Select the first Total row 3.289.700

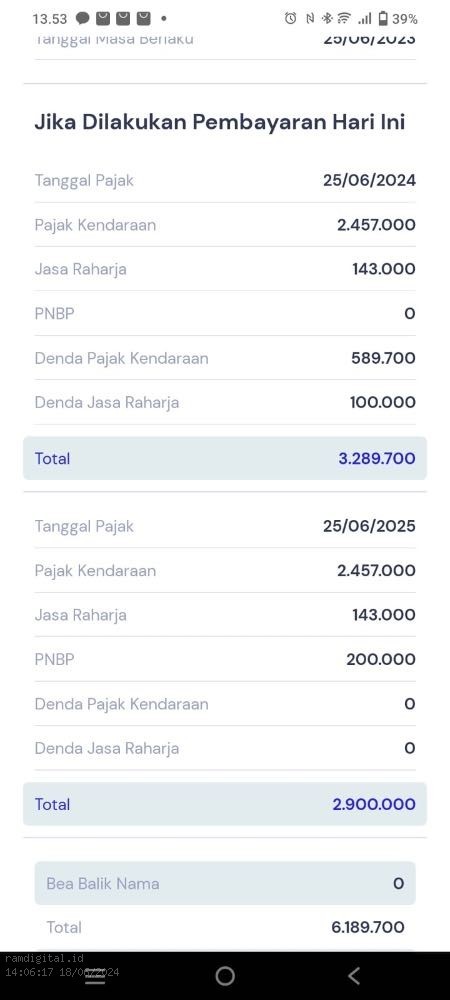tap(225, 459)
